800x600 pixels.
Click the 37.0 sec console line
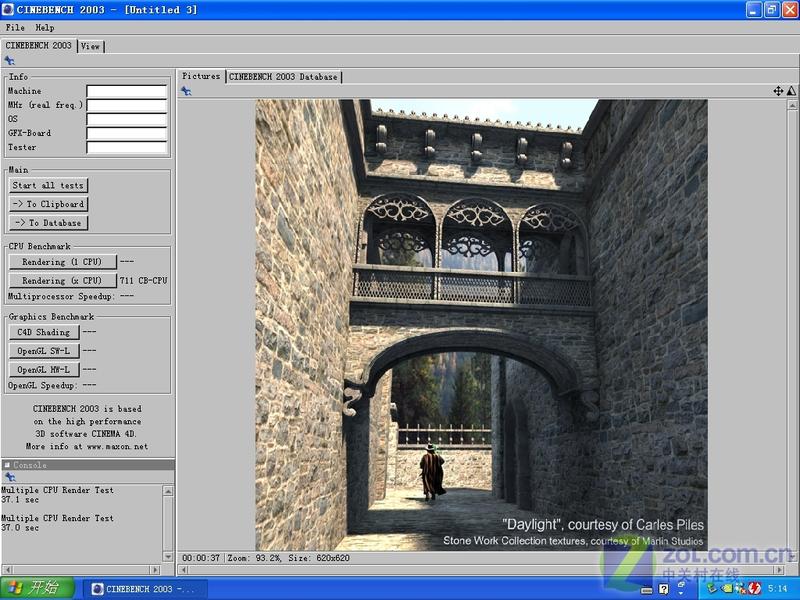20,528
